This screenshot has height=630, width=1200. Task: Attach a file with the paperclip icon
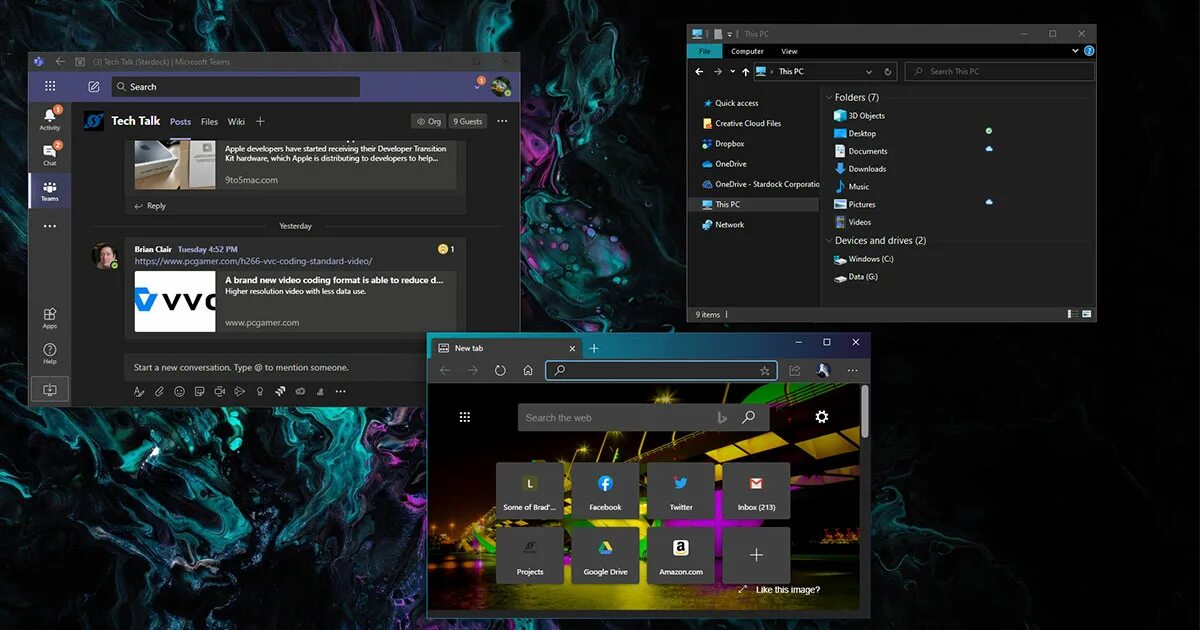[159, 391]
